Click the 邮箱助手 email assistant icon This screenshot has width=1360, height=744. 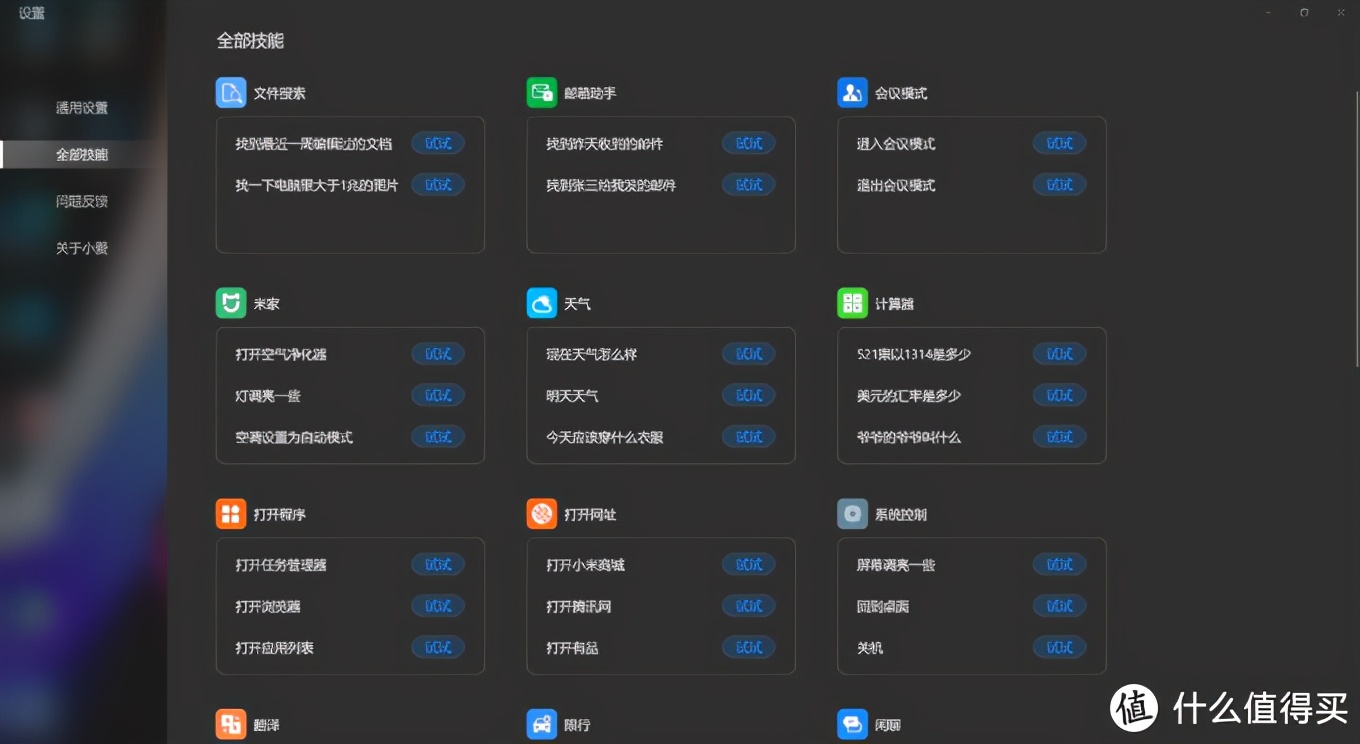coord(540,92)
